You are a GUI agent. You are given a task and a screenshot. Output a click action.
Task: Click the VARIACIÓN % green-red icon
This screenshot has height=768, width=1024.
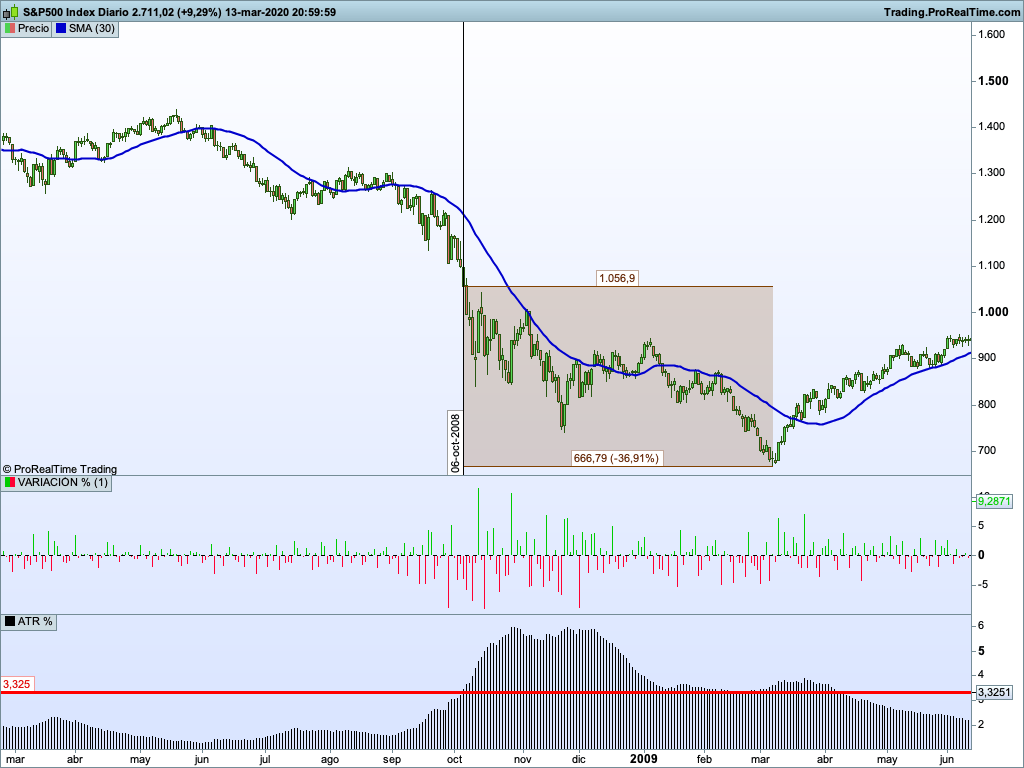click(9, 483)
